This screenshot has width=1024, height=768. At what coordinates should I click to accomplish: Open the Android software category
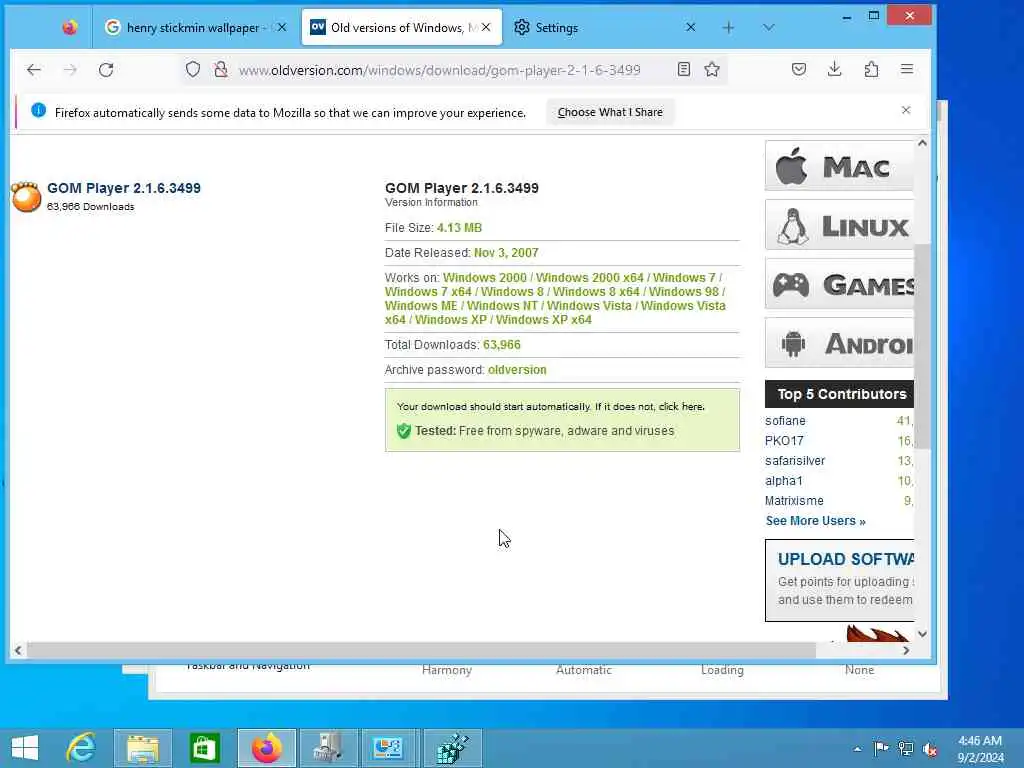point(839,343)
